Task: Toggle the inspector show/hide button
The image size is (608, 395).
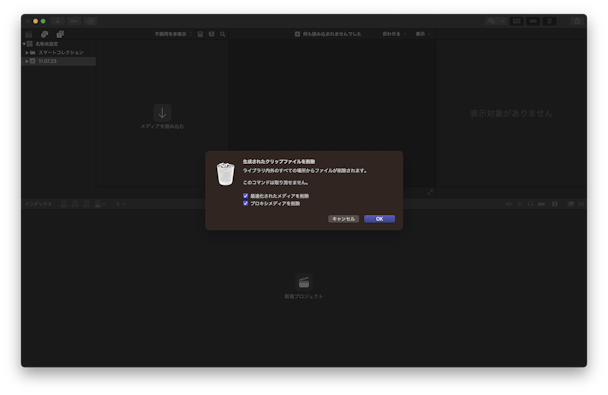Action: (549, 21)
